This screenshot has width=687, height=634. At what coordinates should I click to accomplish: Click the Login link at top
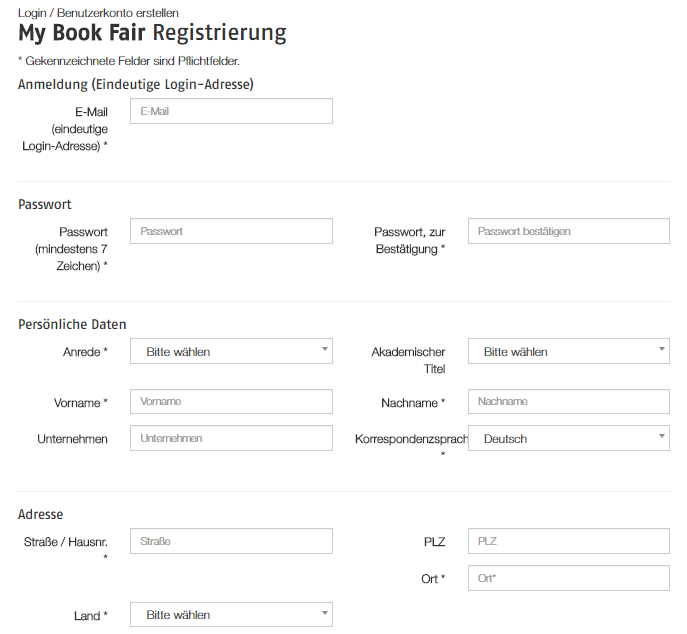pyautogui.click(x=32, y=12)
